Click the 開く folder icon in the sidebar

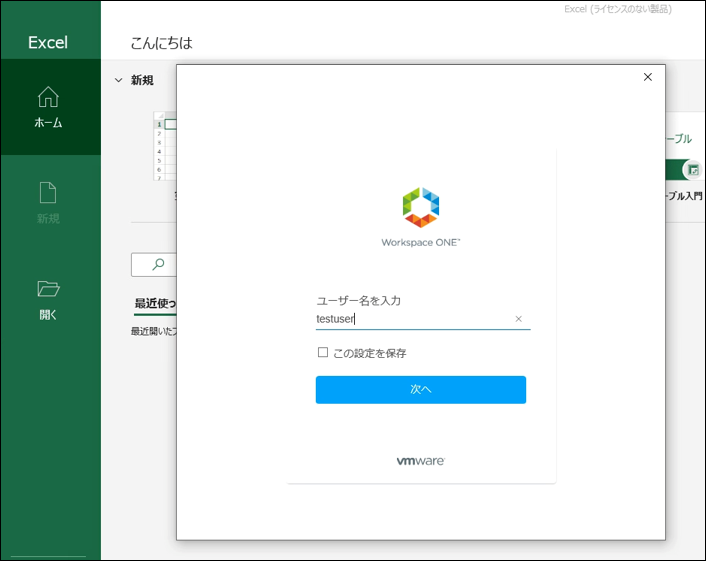point(49,289)
